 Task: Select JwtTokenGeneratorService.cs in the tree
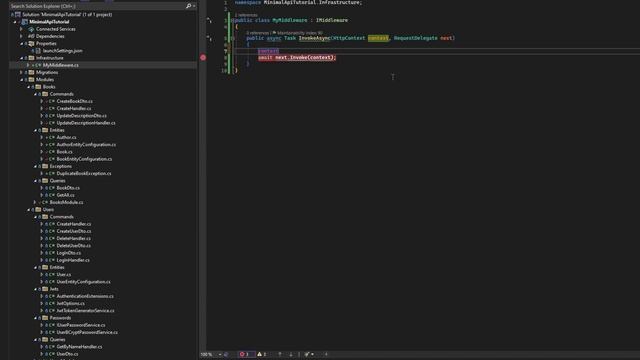coord(85,311)
